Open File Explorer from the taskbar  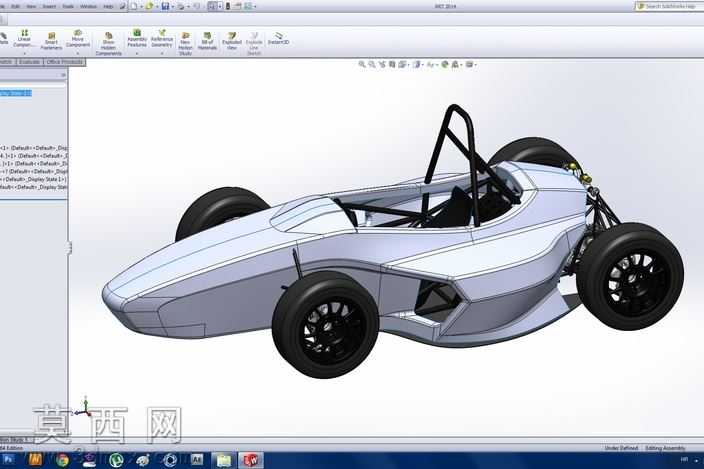pyautogui.click(x=224, y=460)
